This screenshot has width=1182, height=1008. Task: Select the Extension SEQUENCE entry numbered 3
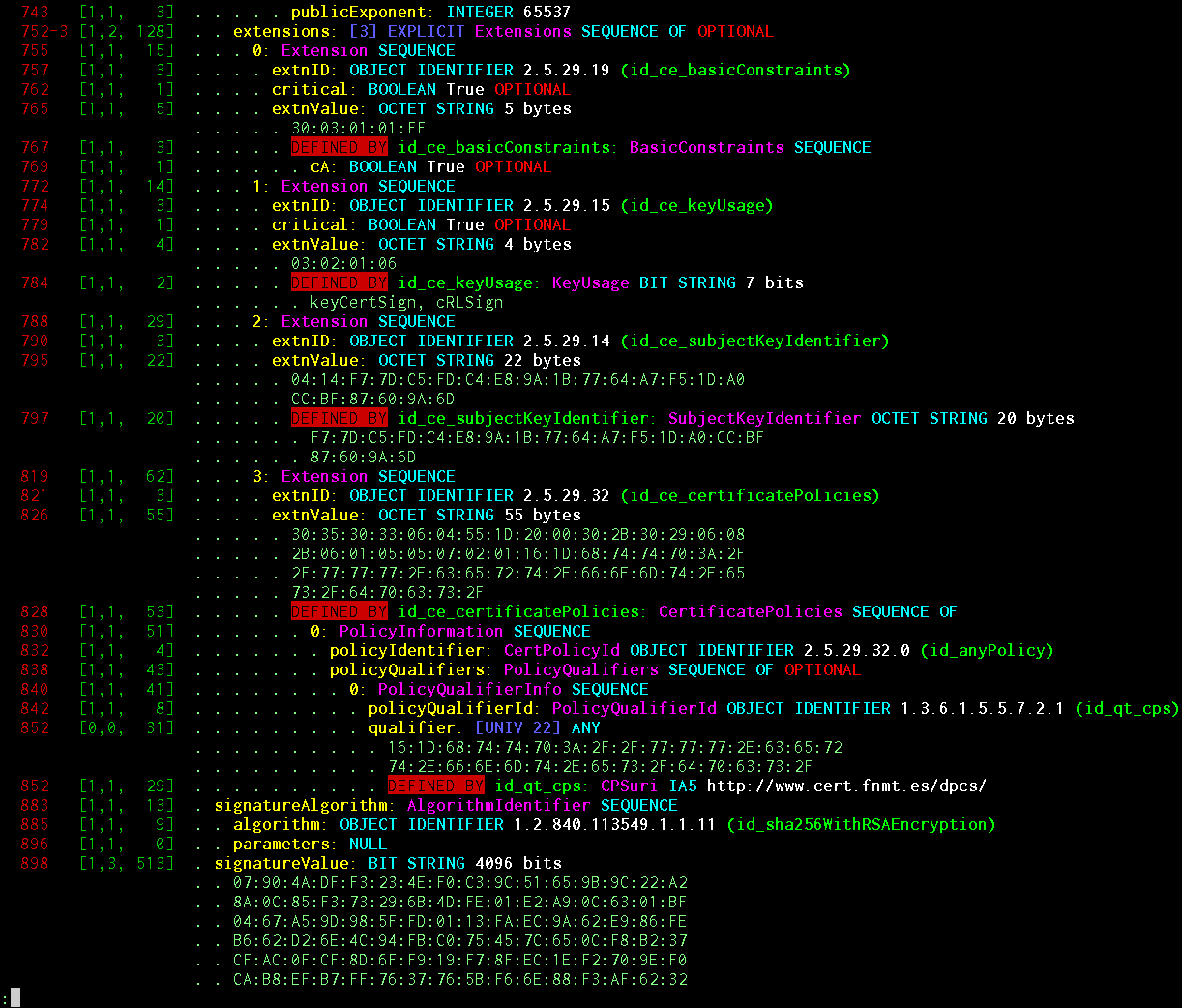(372, 476)
